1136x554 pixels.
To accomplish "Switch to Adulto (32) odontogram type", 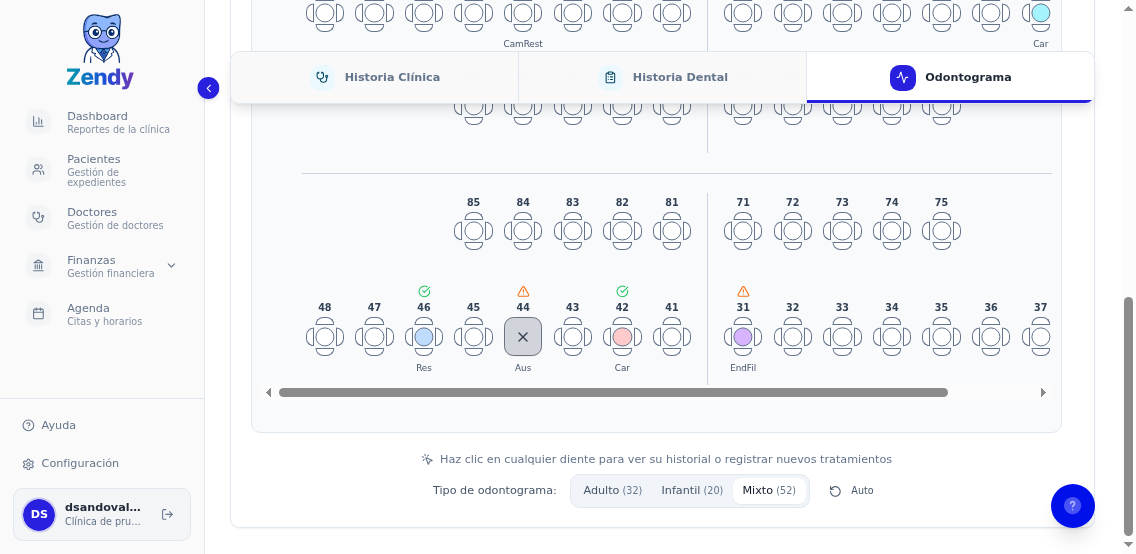I will pyautogui.click(x=612, y=490).
